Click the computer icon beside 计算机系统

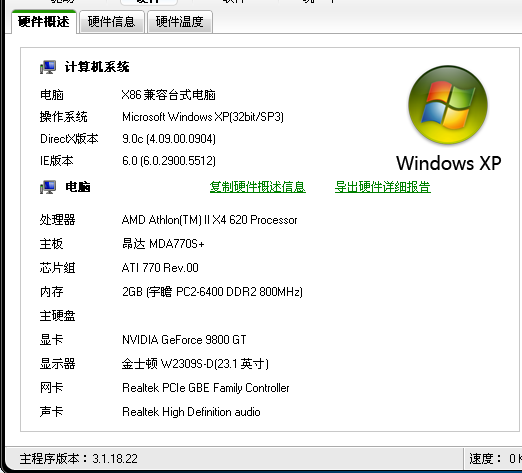(x=48, y=67)
